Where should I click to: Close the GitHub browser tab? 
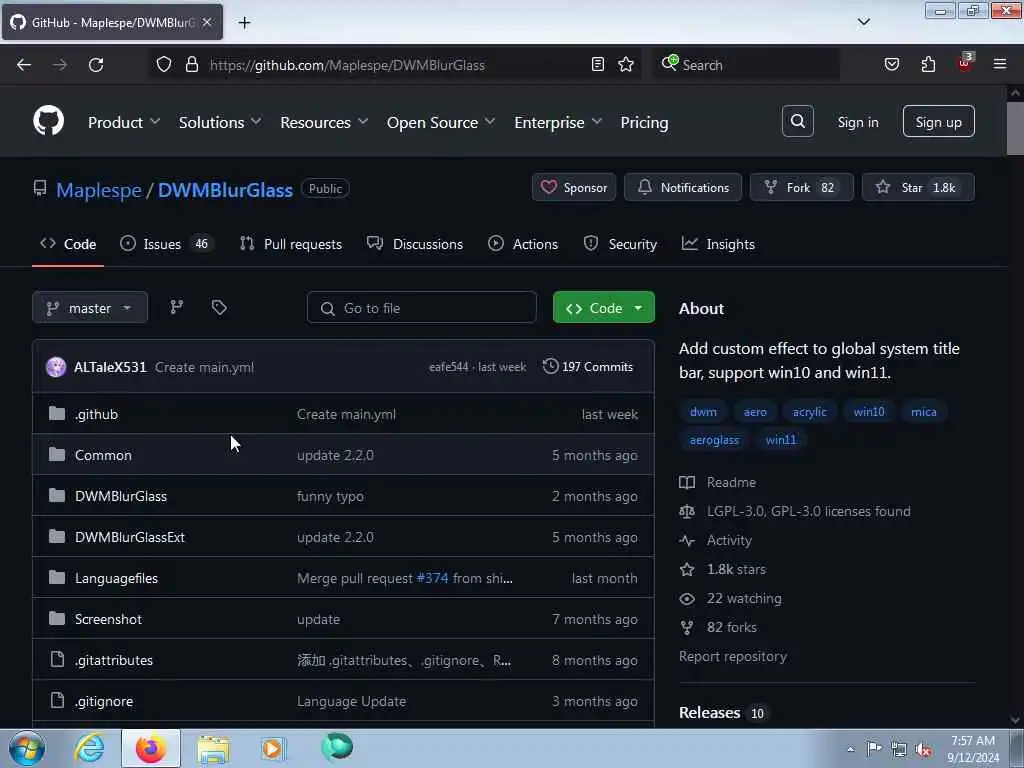tap(207, 22)
